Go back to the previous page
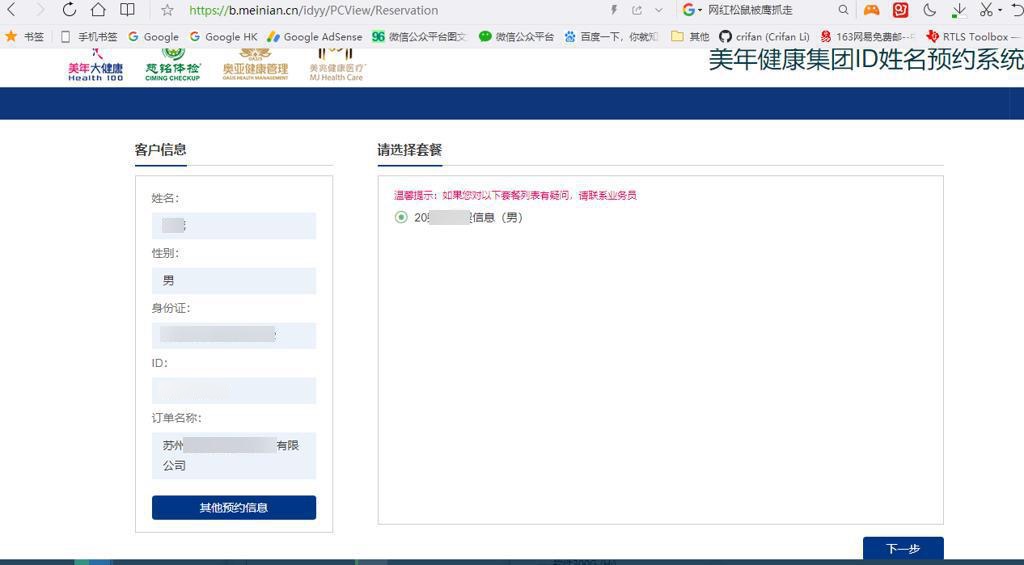Image resolution: width=1024 pixels, height=565 pixels. click(11, 9)
